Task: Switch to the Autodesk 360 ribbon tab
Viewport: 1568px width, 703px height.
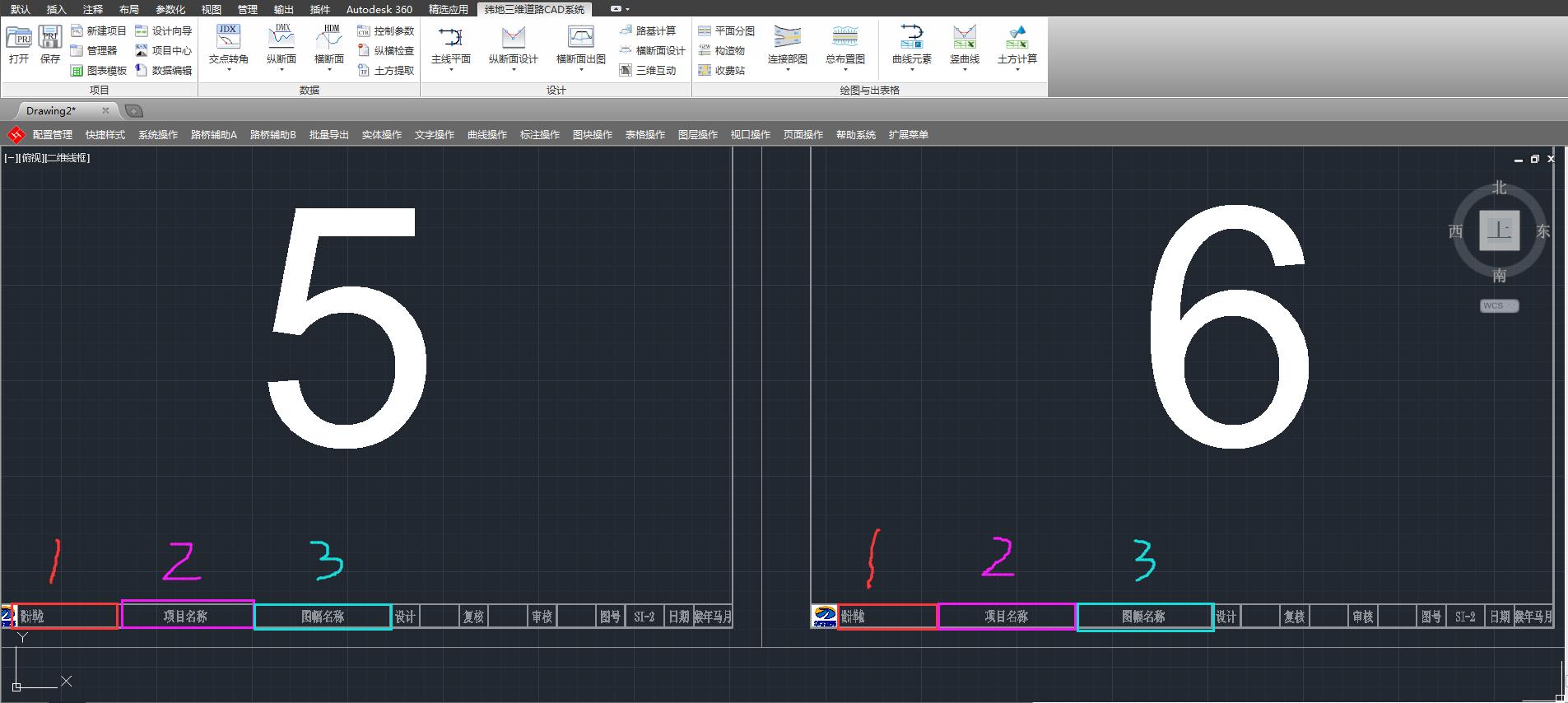Action: pyautogui.click(x=379, y=9)
